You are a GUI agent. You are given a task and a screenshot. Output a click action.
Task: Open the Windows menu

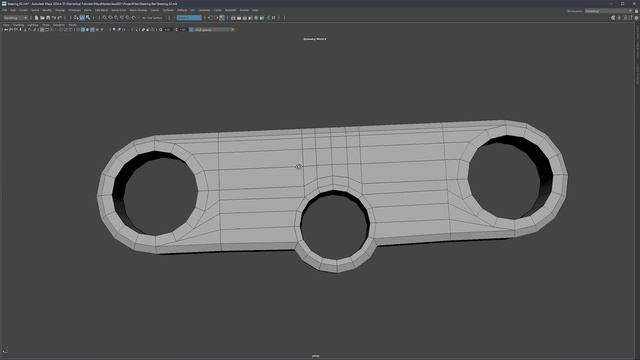pos(74,10)
